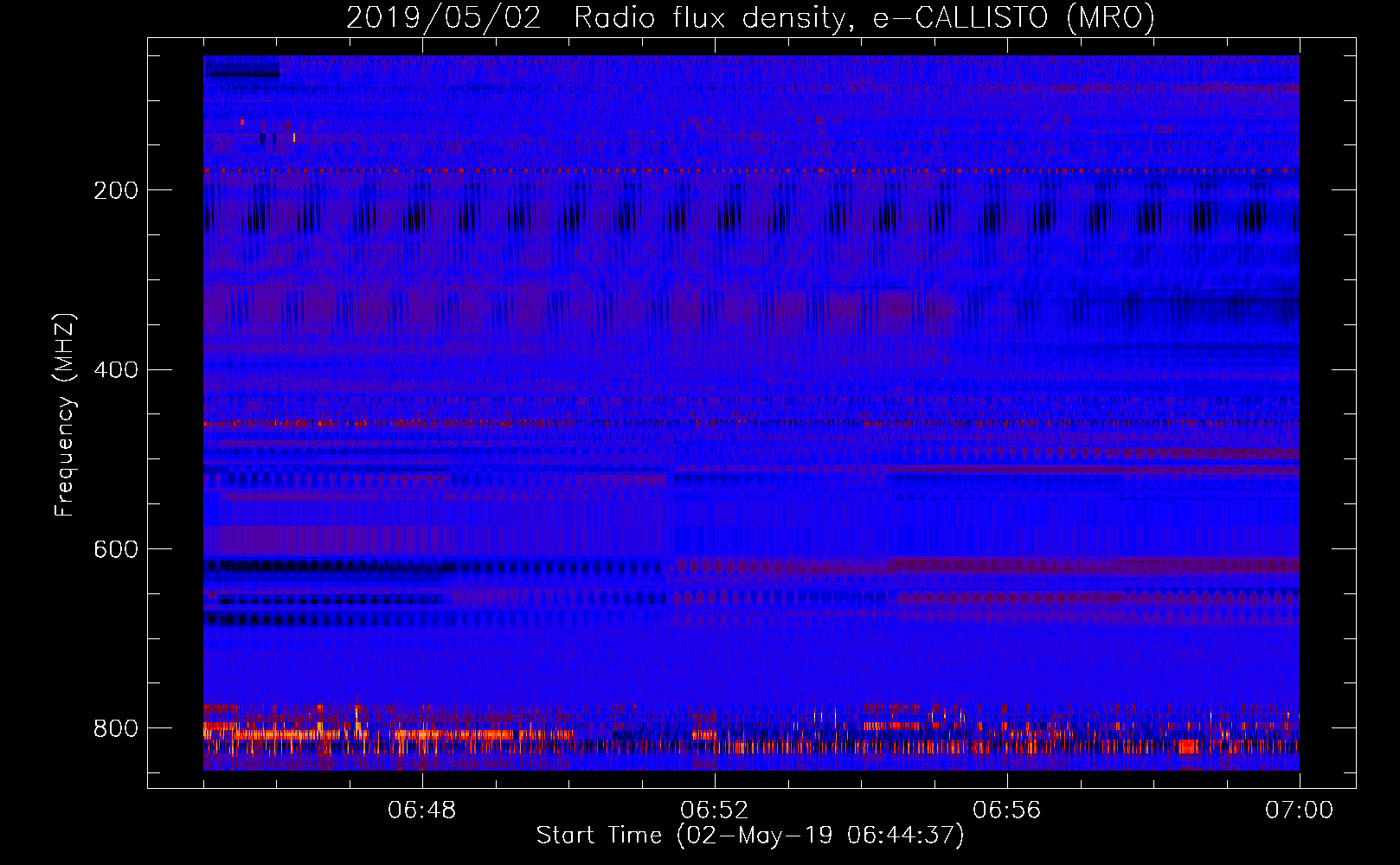Viewport: 1400px width, 865px height.
Task: Click the '07:00' time tick label
Action: [x=1300, y=810]
